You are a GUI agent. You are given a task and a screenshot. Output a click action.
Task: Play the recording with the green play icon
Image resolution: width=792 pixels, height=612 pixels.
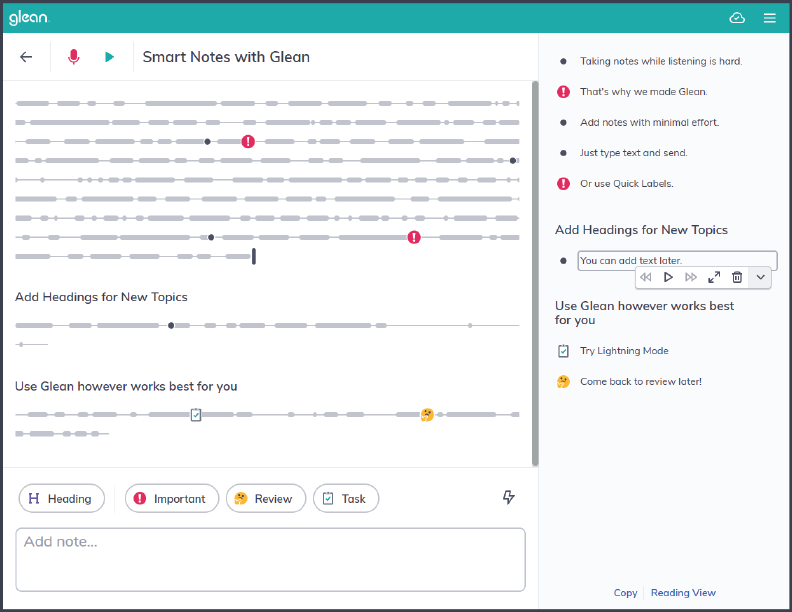(x=109, y=57)
